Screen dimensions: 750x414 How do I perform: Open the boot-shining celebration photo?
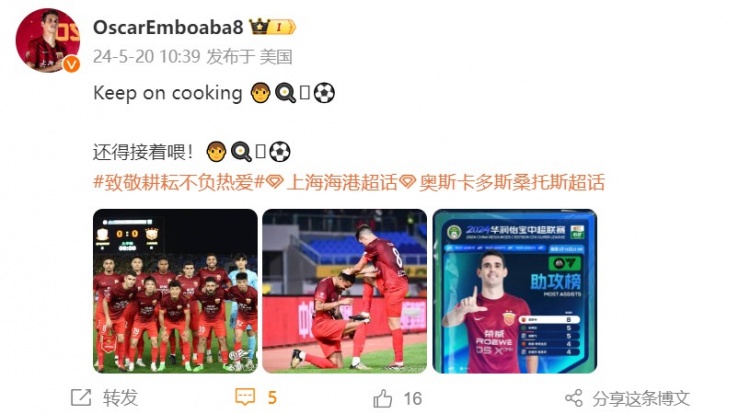(344, 291)
